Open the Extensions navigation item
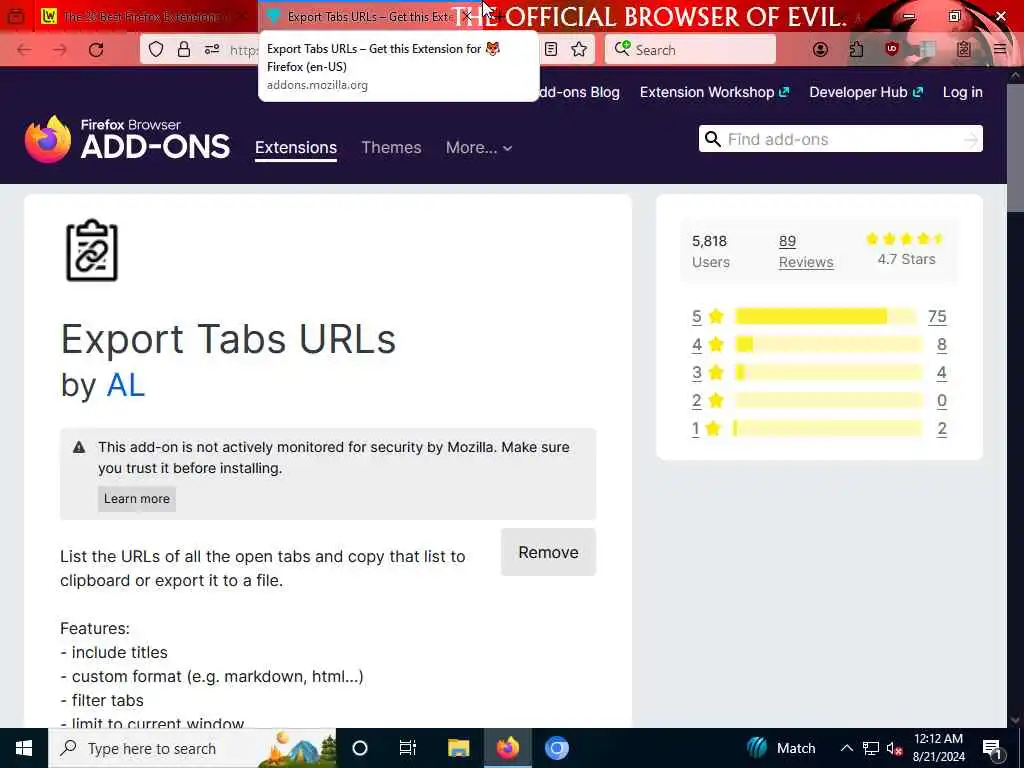1024x768 pixels. pyautogui.click(x=296, y=148)
